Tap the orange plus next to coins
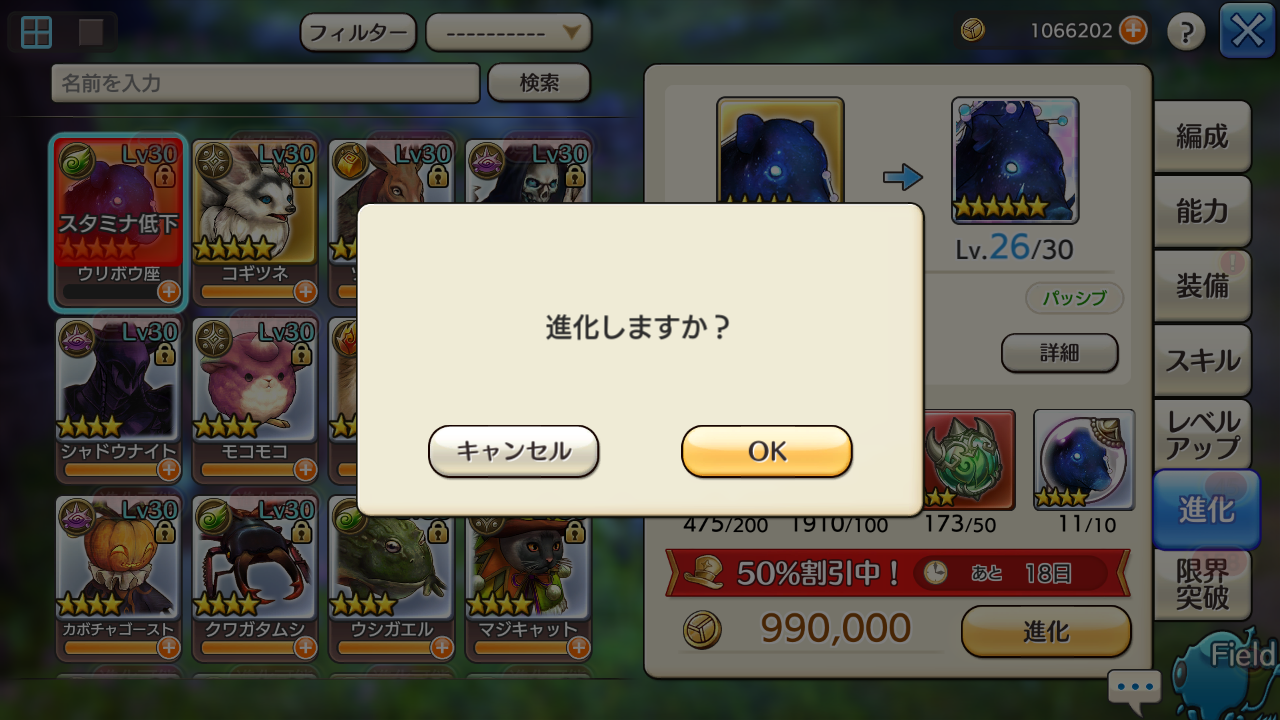The width and height of the screenshot is (1280, 720). (1133, 30)
